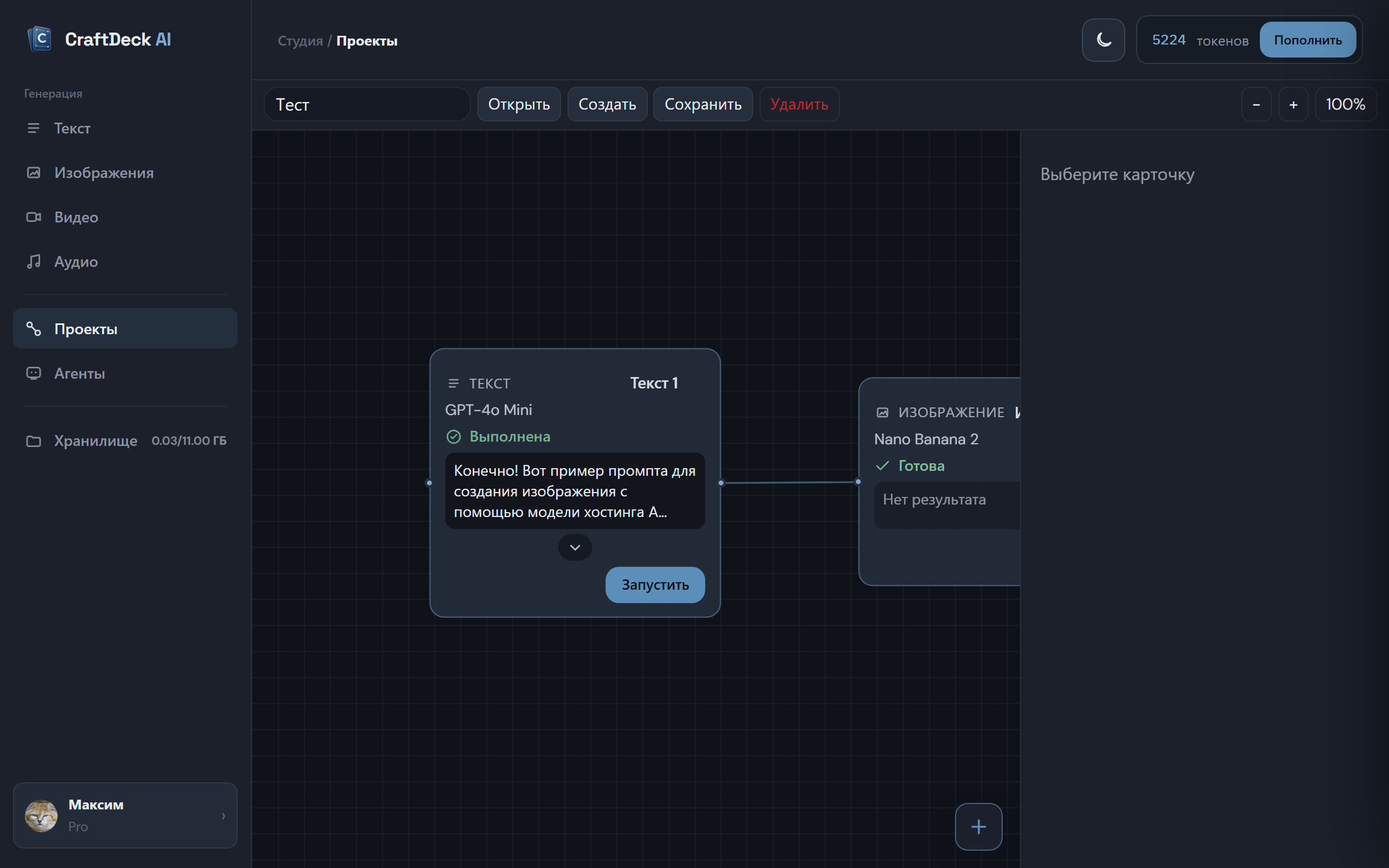Select Проекты in the sidebar

click(125, 329)
